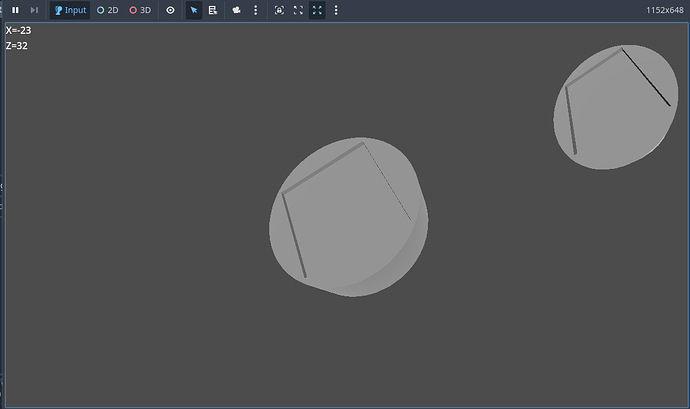Click the keep aspect ratio icon
The width and height of the screenshot is (690, 409).
(298, 10)
